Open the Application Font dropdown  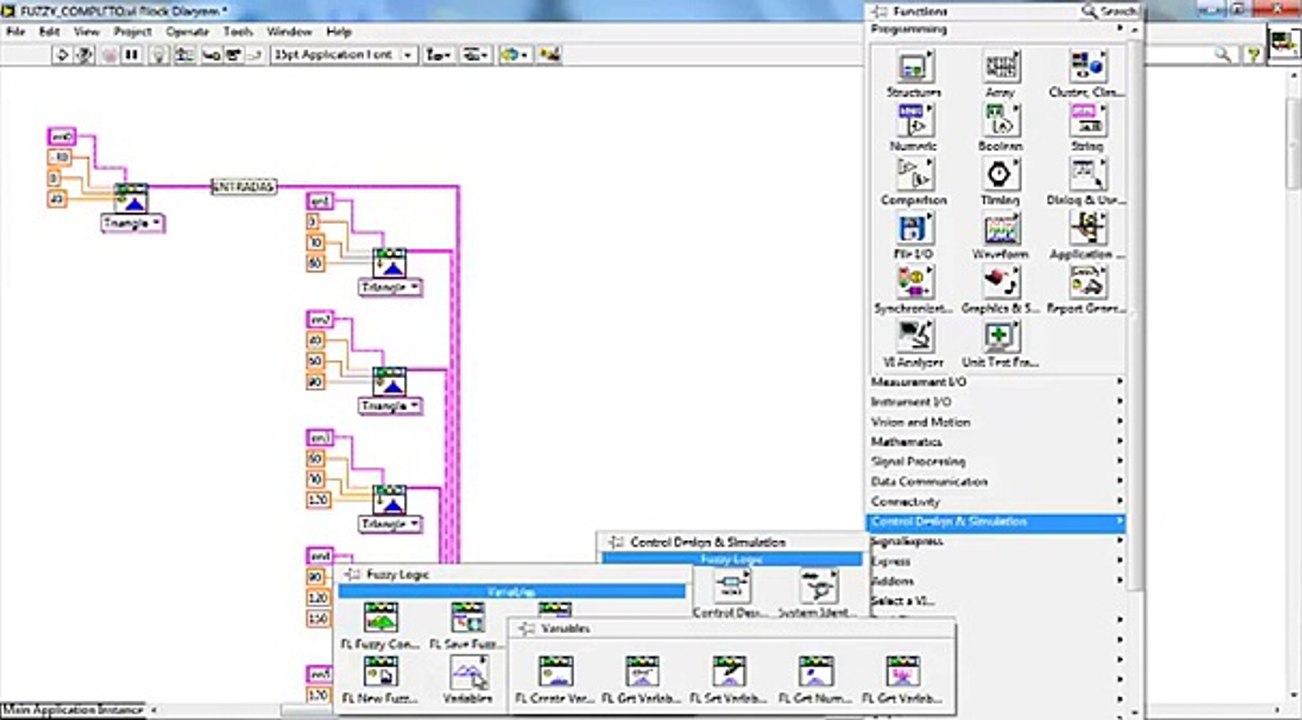(x=344, y=56)
